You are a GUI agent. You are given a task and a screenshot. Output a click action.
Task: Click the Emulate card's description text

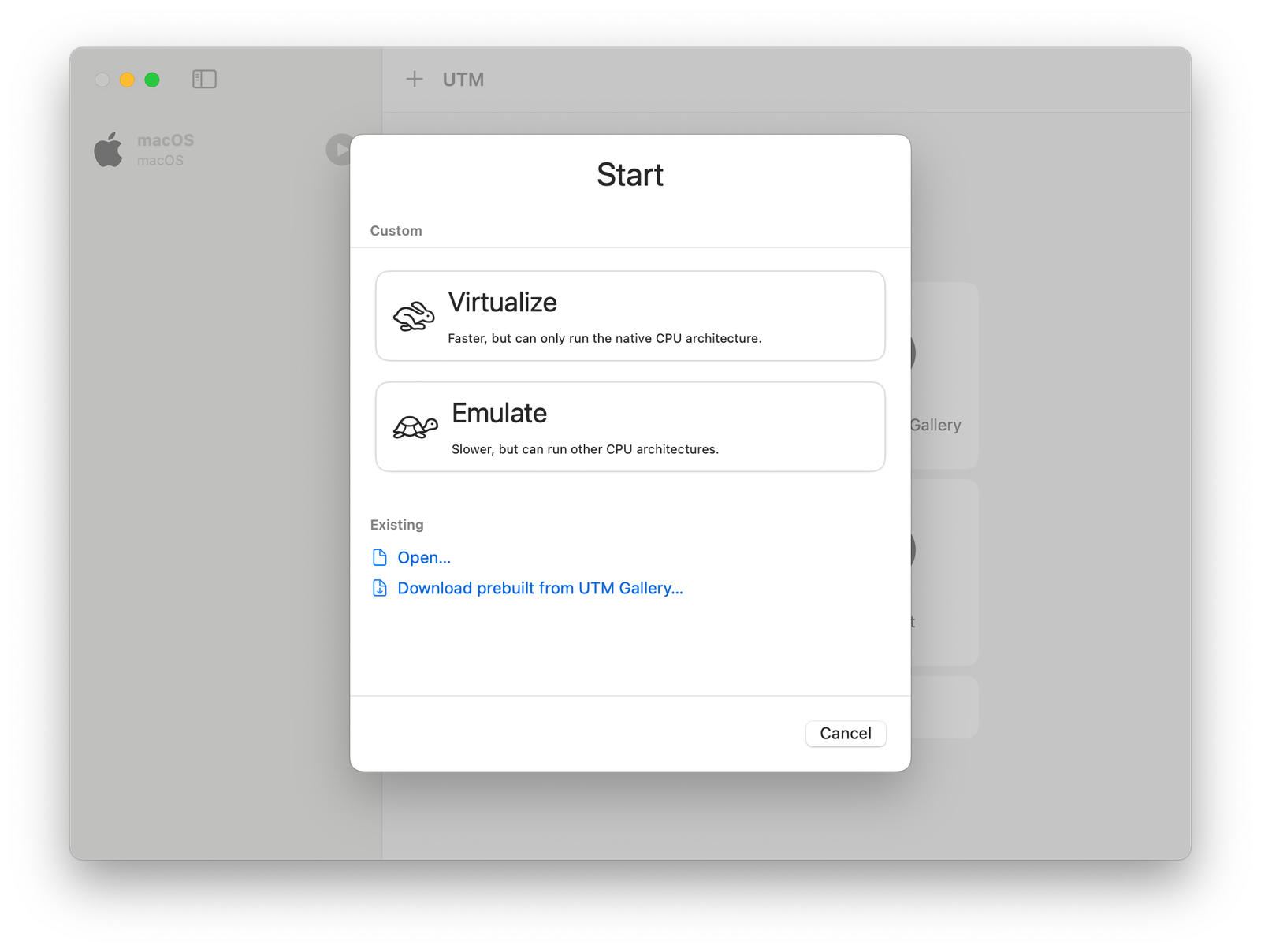tap(585, 448)
